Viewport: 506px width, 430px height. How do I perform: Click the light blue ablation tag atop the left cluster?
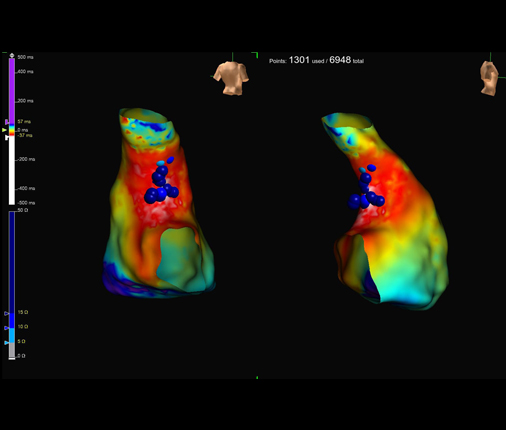click(161, 163)
